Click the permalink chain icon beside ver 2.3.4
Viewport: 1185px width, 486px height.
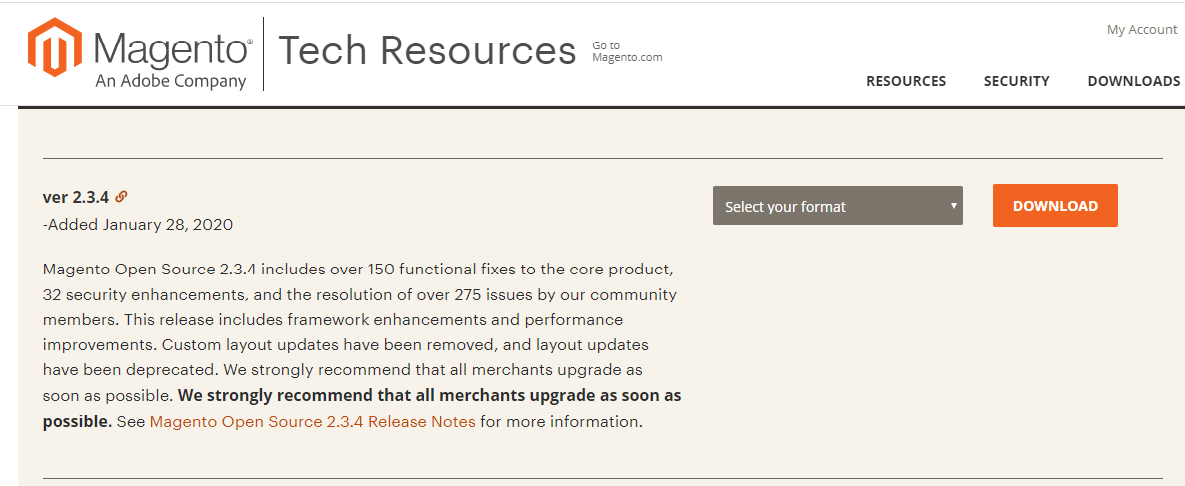tap(121, 197)
